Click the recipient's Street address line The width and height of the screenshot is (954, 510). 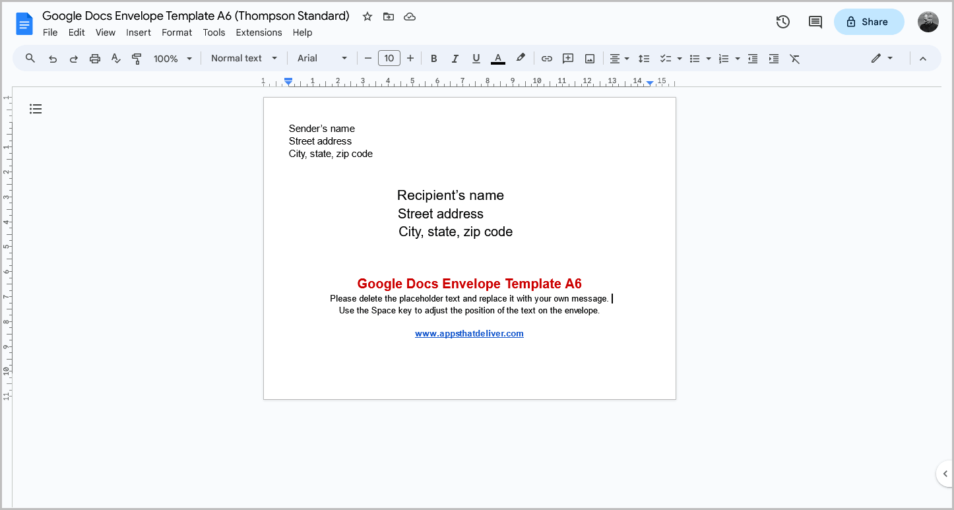pos(440,214)
